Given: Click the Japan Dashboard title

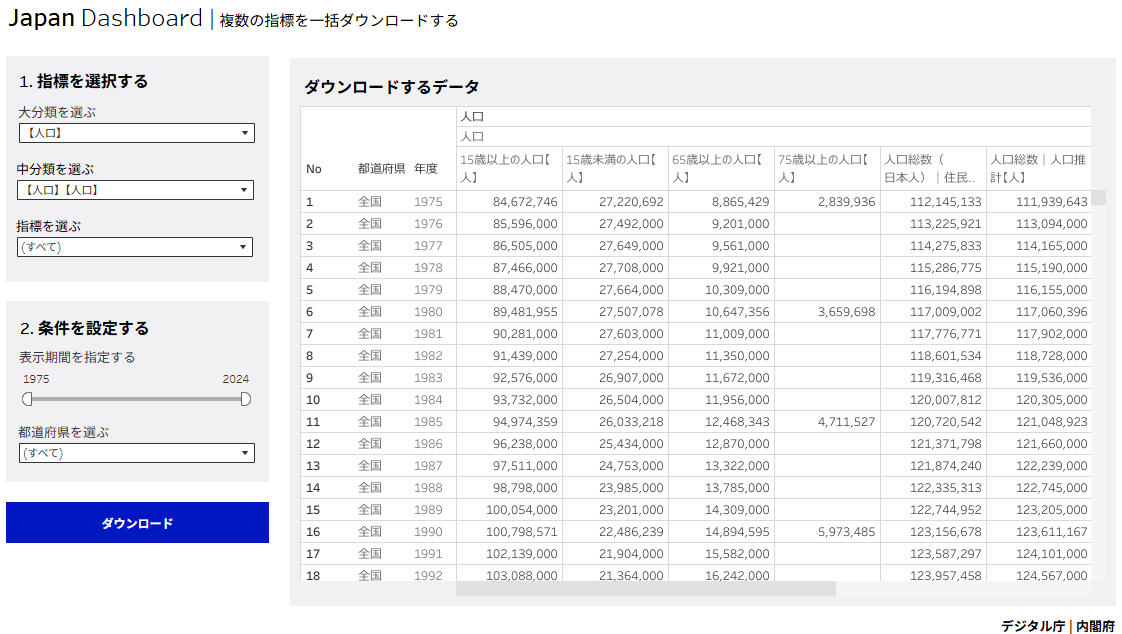Looking at the screenshot, I should click(x=100, y=18).
